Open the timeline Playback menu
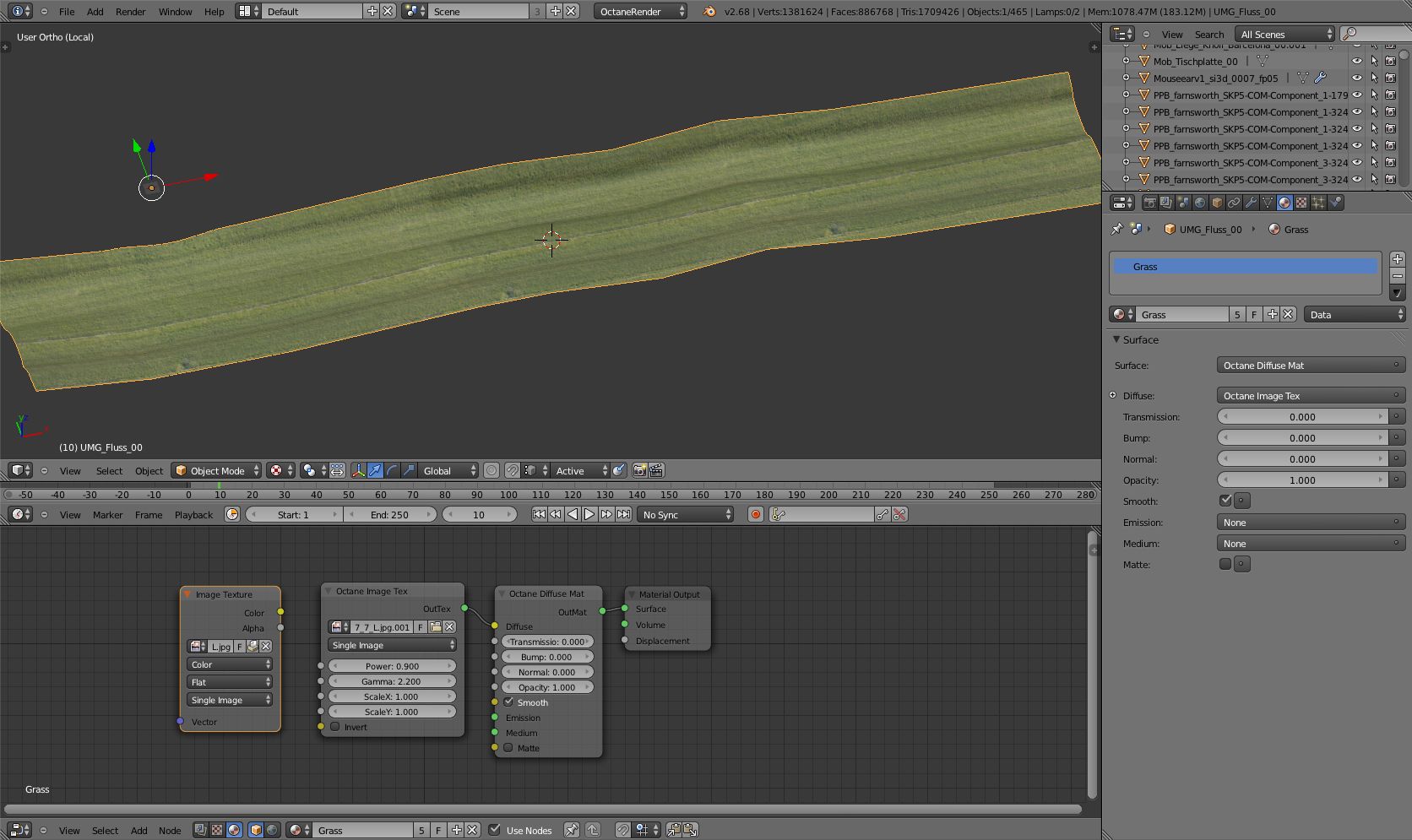This screenshot has height=840, width=1412. pos(193,515)
